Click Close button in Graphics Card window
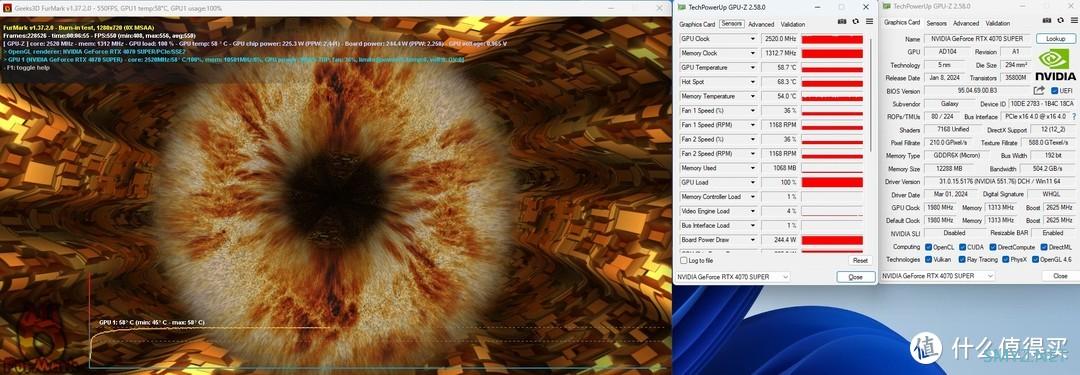 [1060, 276]
